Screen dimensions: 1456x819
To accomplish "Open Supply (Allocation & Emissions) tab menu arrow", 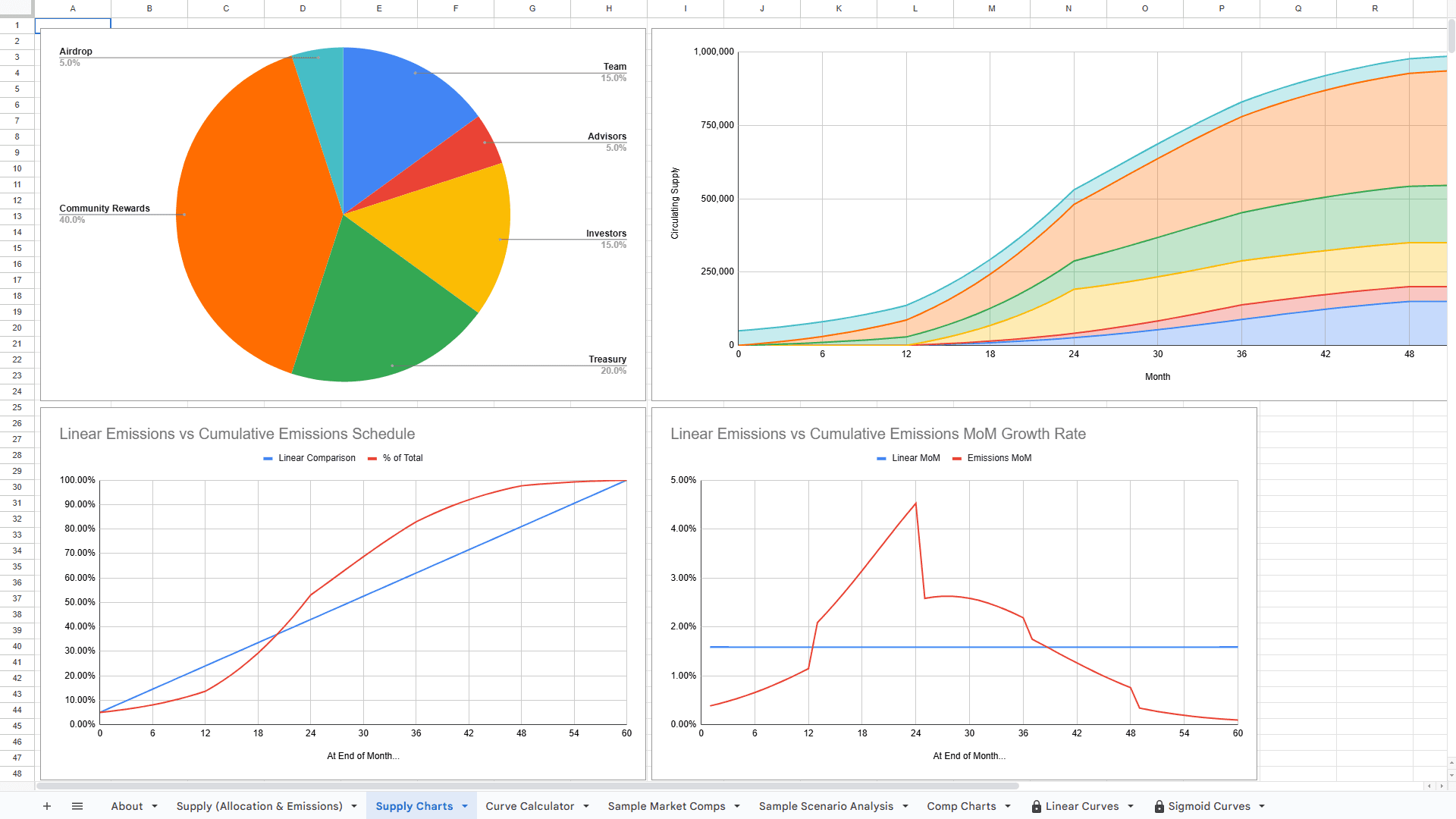I will (354, 806).
